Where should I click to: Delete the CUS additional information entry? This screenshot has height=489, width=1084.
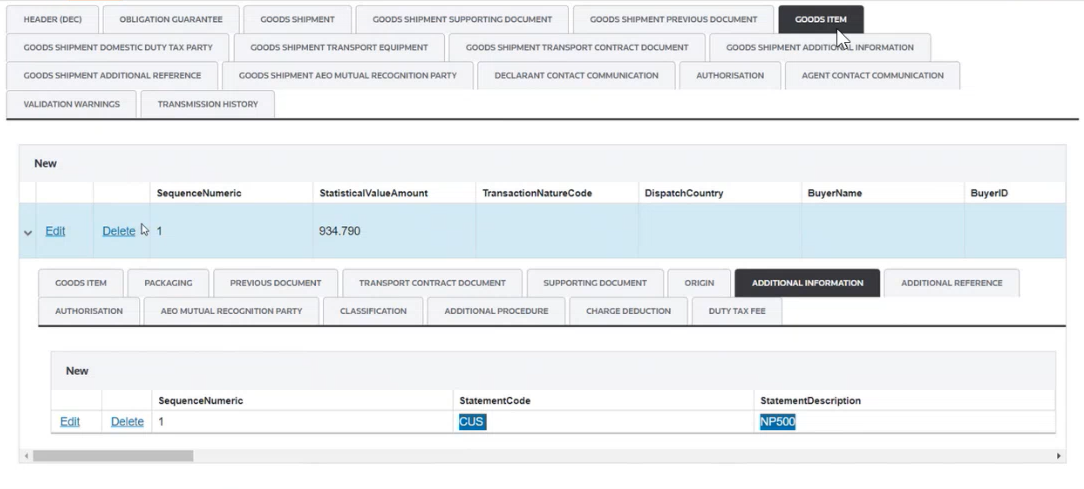(127, 422)
